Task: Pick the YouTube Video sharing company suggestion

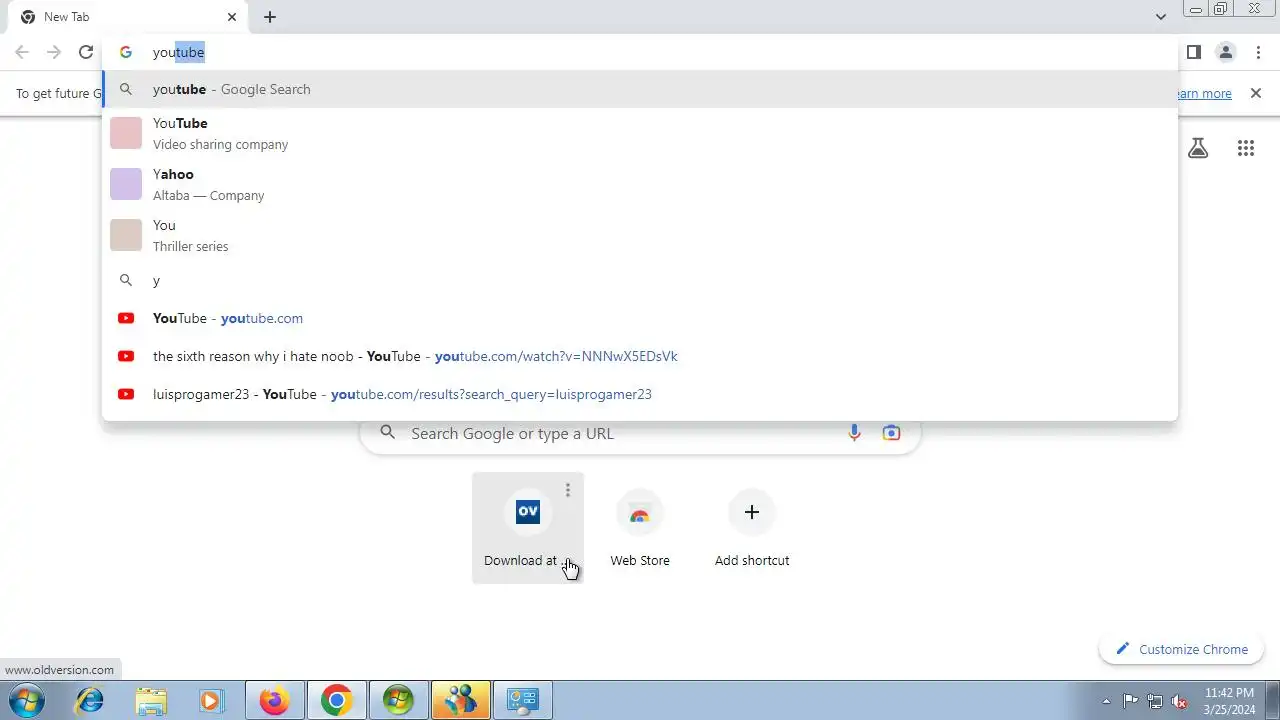Action: [640, 133]
